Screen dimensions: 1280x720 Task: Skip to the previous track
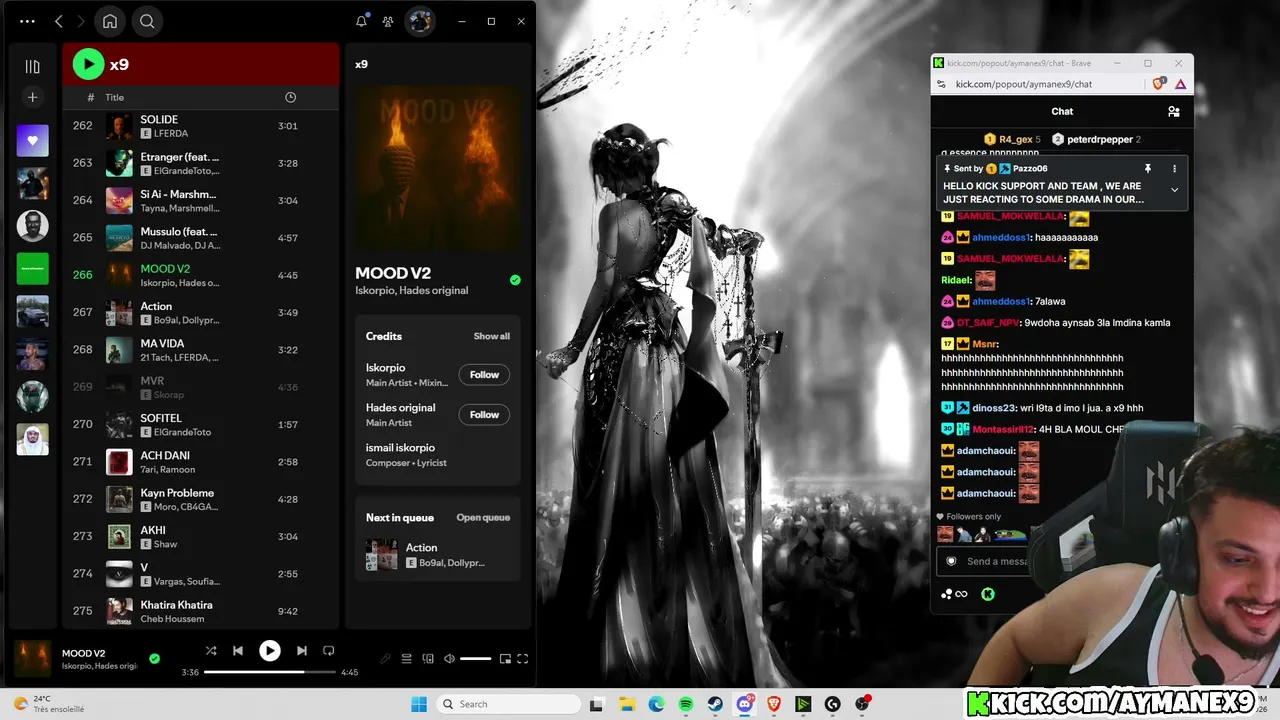238,651
